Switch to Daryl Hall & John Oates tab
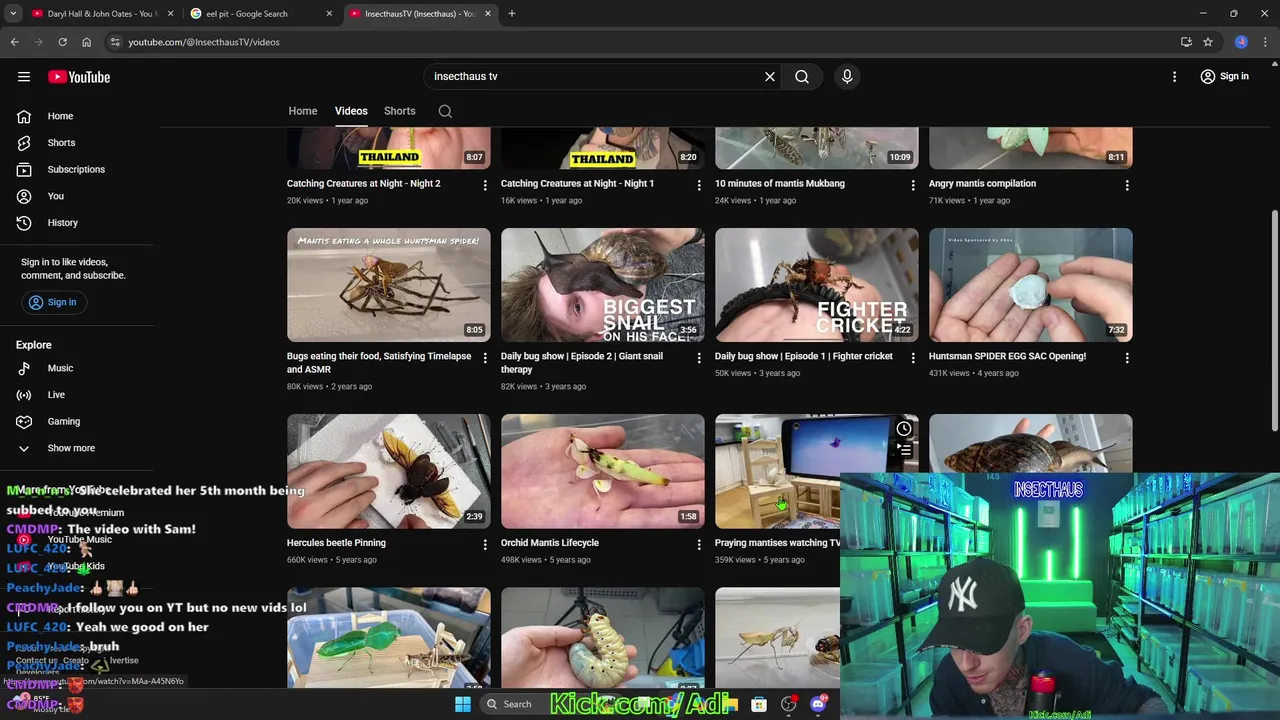The width and height of the screenshot is (1280, 720). 100,14
